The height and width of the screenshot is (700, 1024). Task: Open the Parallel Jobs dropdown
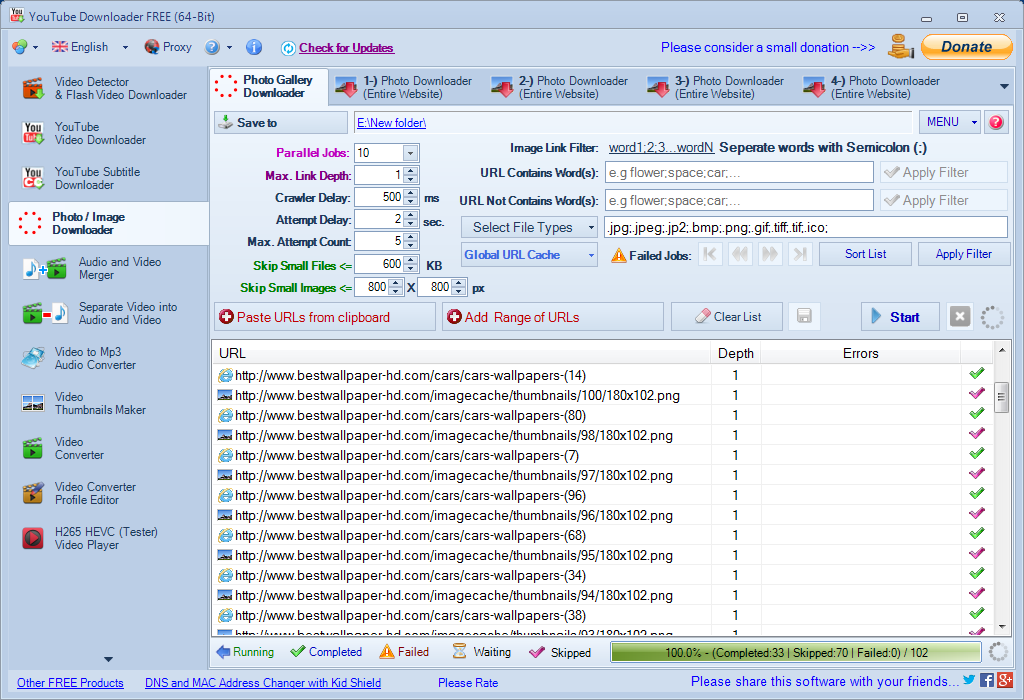[410, 153]
